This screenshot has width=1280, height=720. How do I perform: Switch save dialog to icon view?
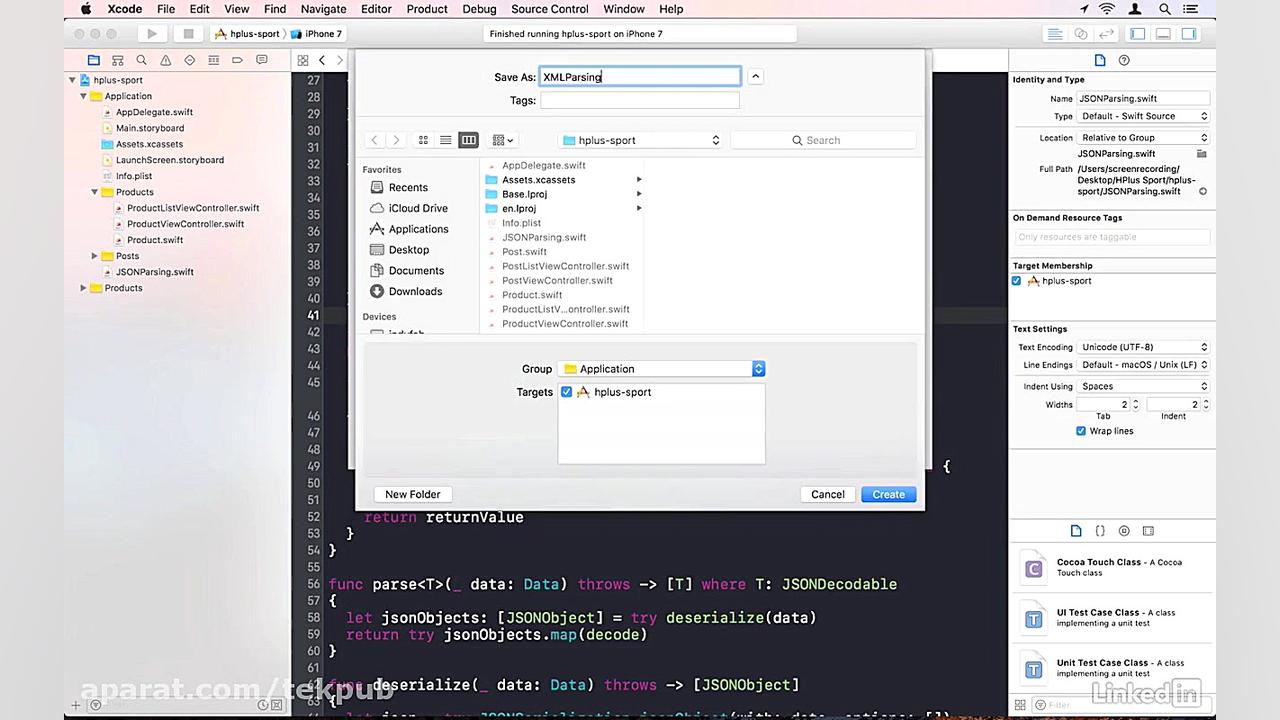pyautogui.click(x=423, y=140)
